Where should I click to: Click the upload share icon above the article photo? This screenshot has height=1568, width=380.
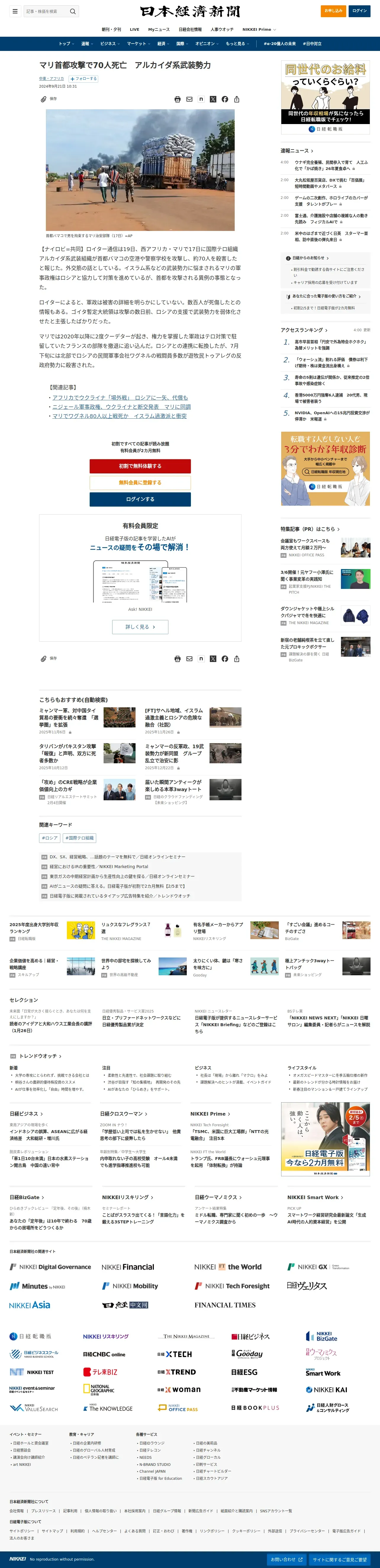(236, 99)
